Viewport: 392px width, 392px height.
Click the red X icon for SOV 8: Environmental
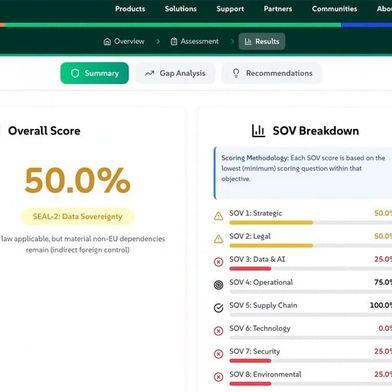[x=218, y=377]
